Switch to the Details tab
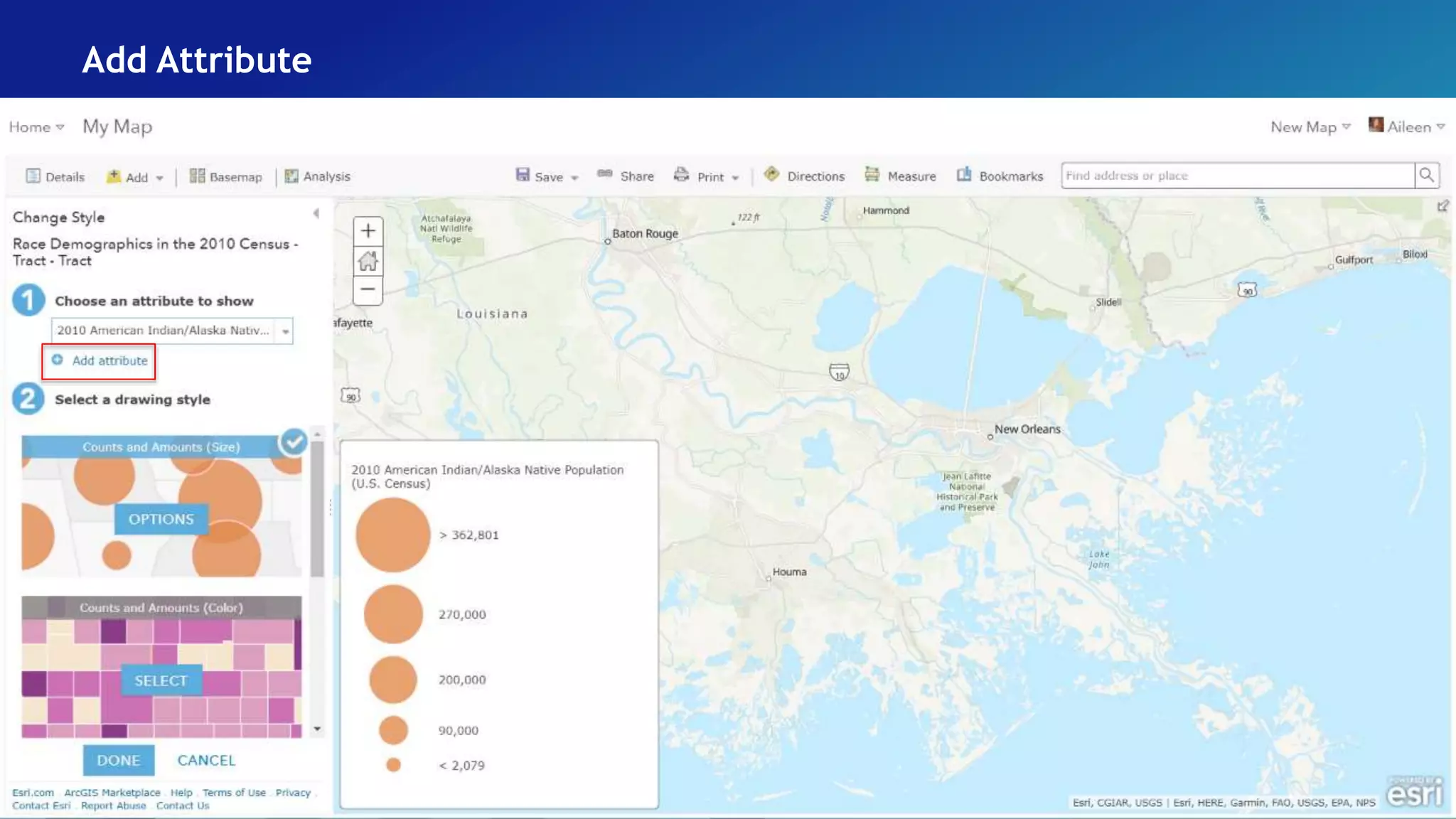The width and height of the screenshot is (1456, 819). tap(55, 177)
